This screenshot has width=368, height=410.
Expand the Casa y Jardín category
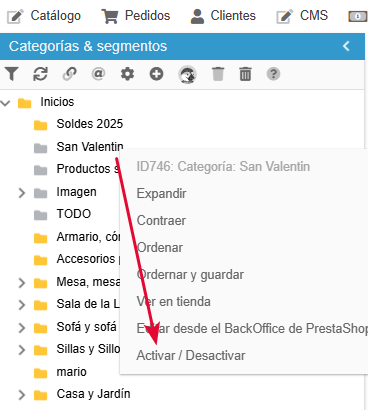[22, 395]
